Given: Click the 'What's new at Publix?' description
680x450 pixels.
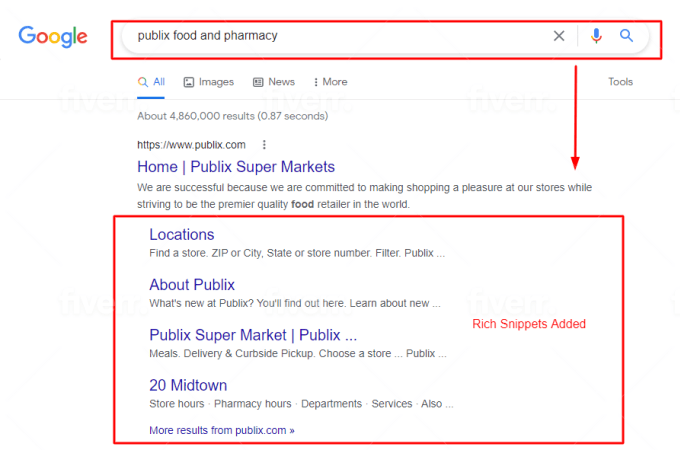Looking at the screenshot, I should (295, 303).
